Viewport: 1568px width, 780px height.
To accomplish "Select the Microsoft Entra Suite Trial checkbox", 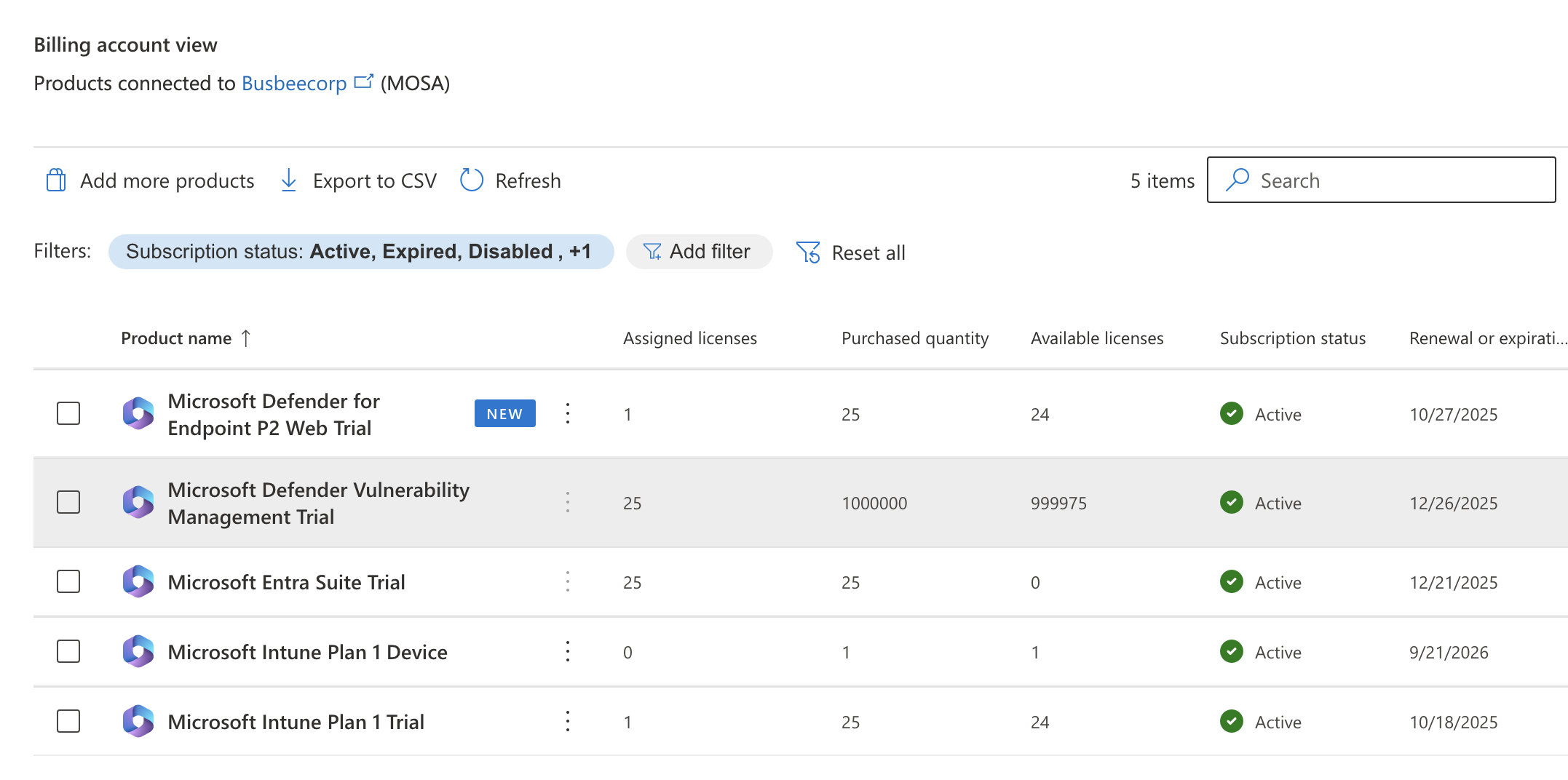I will (68, 582).
